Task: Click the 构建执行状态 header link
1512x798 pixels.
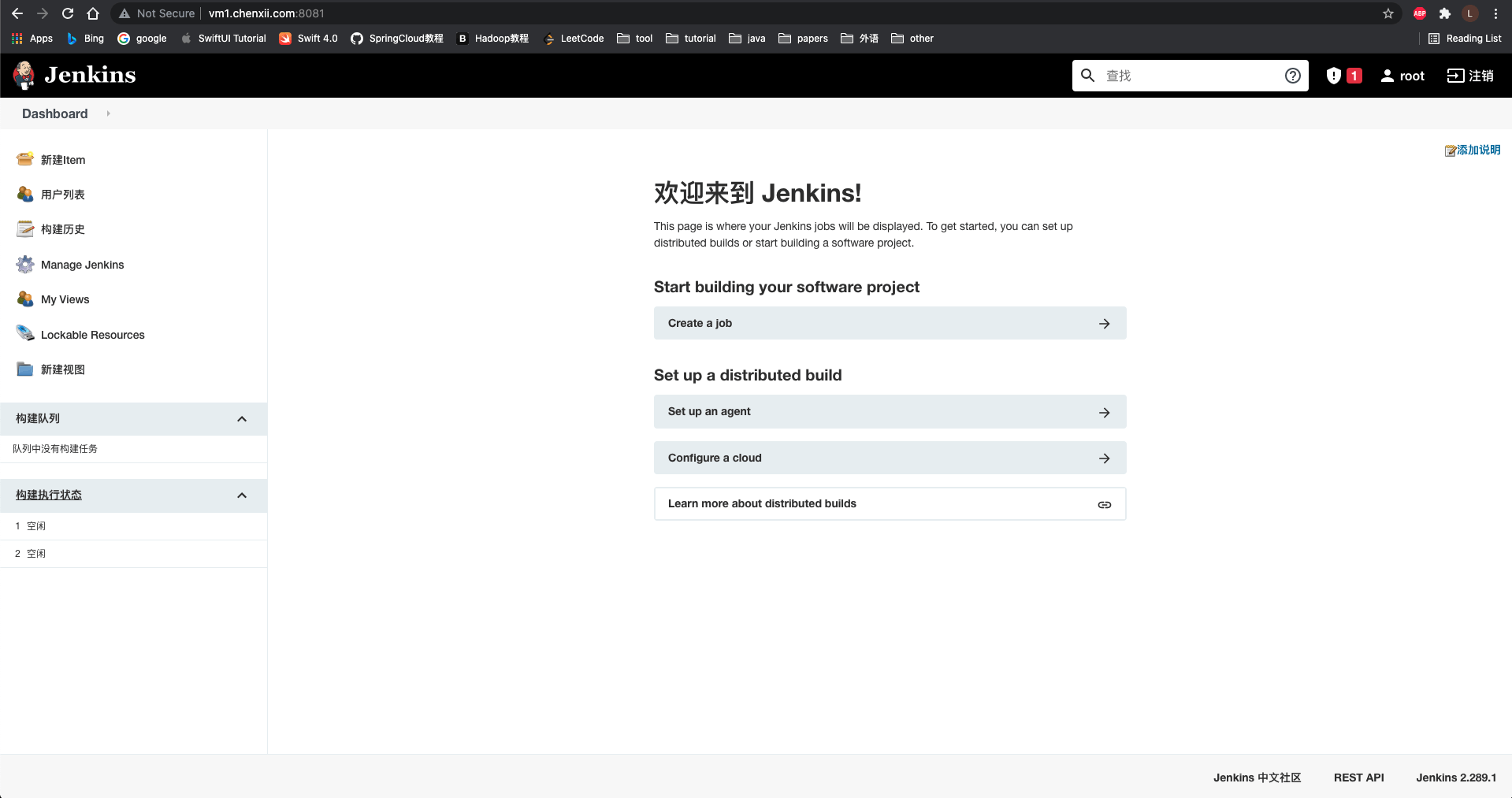Action: click(x=49, y=495)
